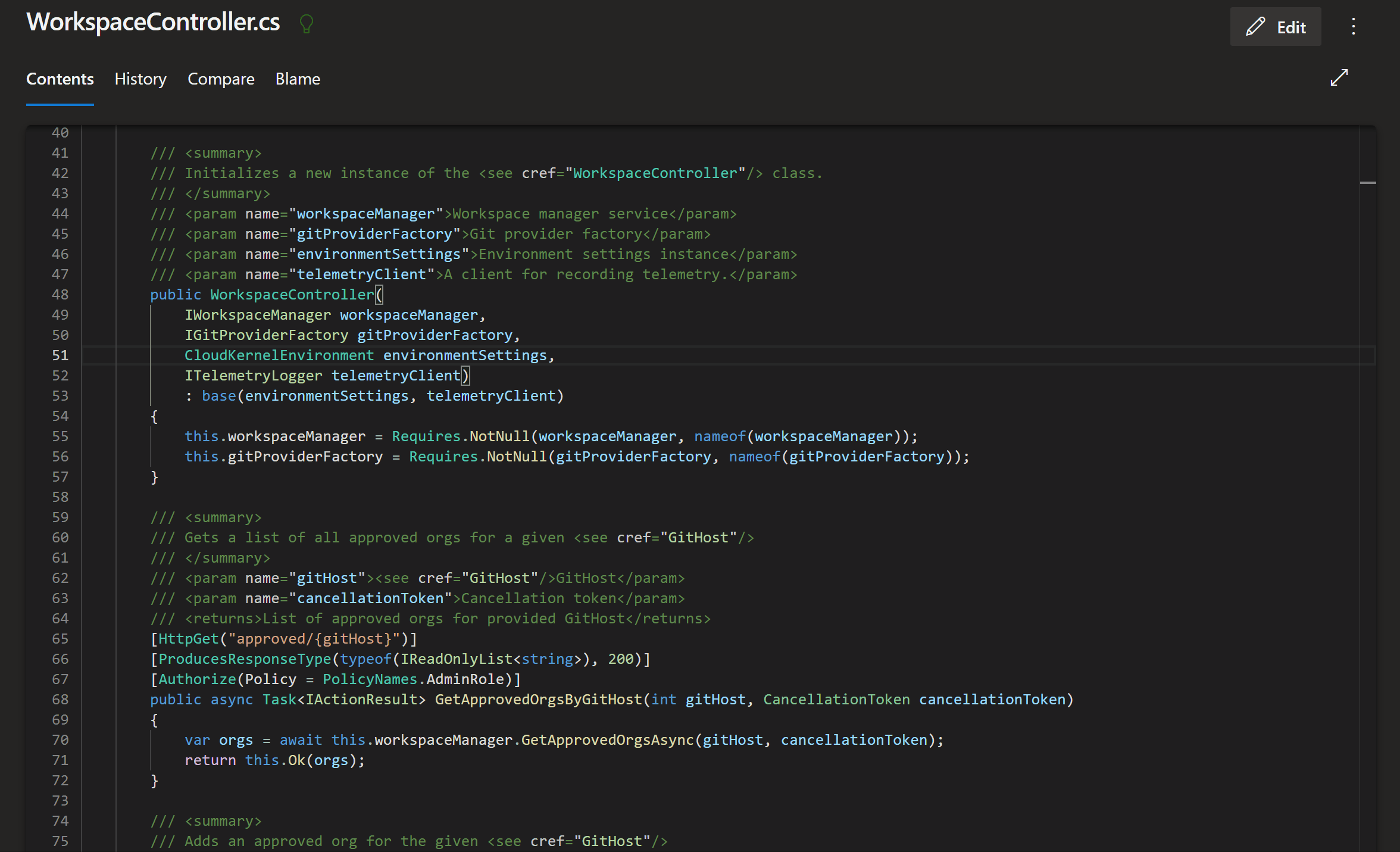The height and width of the screenshot is (852, 1400).
Task: Go to the Contents tab
Action: click(60, 79)
